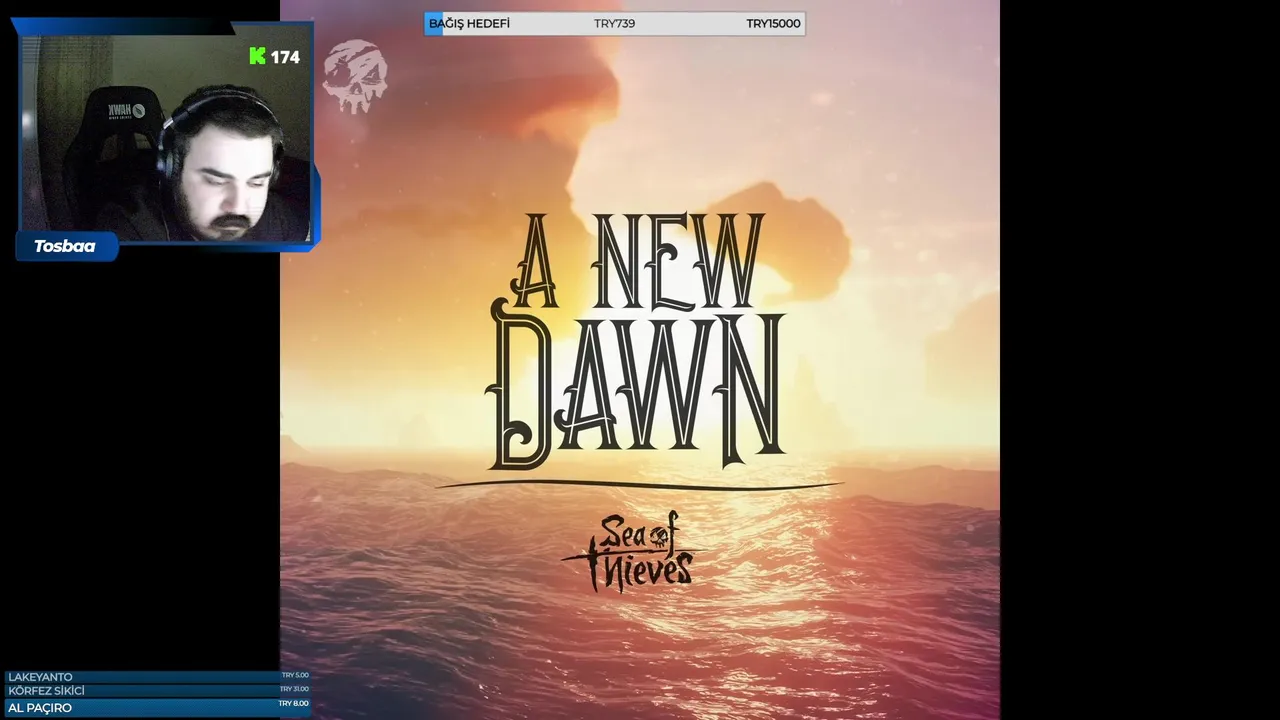Screen dimensions: 1280x720
Task: Select the LAKEYANTO donor row
Action: pos(158,677)
